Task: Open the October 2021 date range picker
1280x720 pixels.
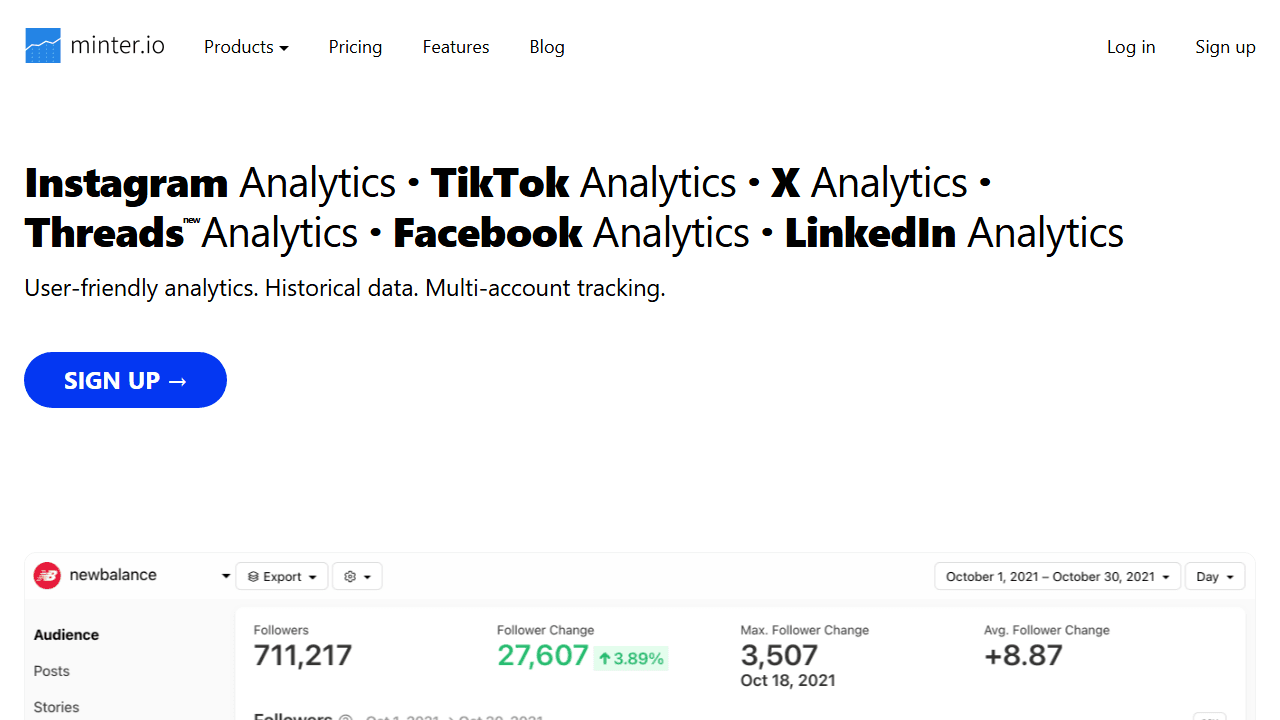Action: 1057,576
